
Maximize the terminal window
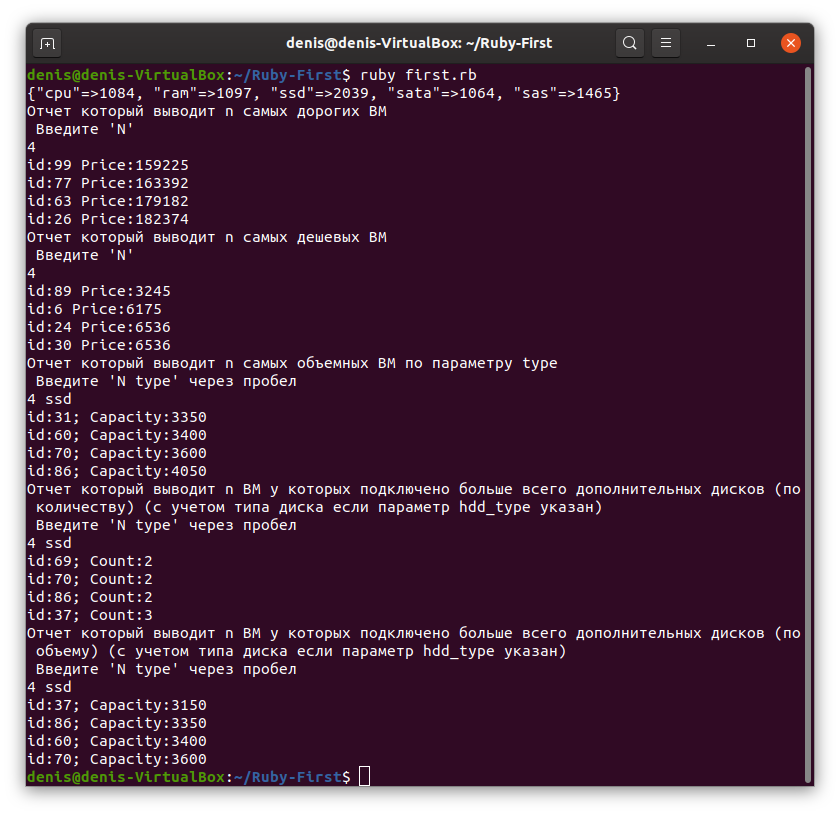click(x=751, y=43)
